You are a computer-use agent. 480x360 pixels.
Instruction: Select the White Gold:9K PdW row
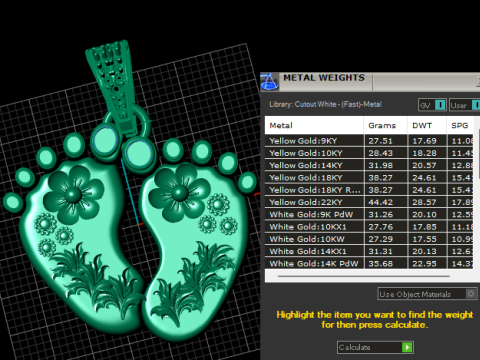coord(369,214)
